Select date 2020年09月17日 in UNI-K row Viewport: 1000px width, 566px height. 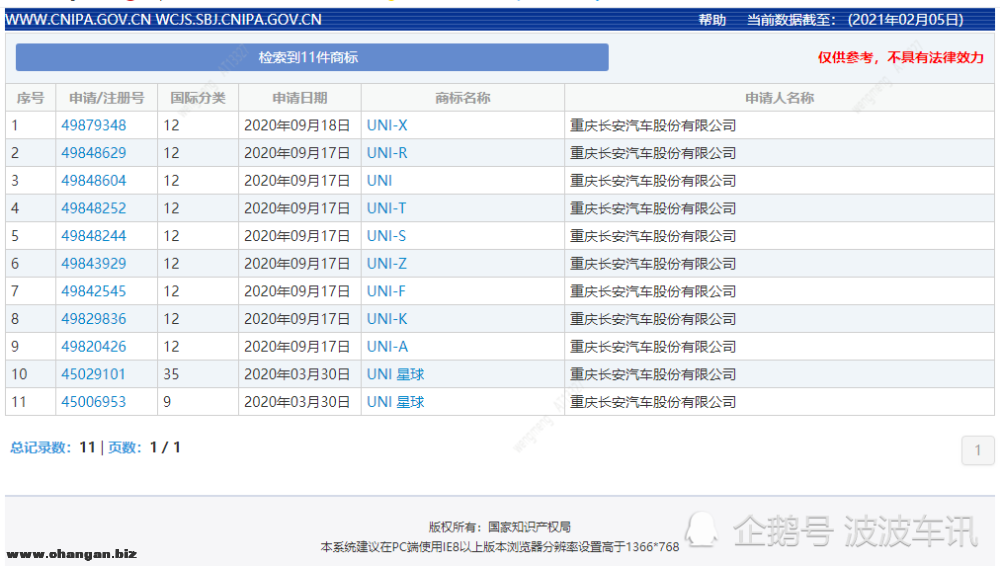point(297,319)
